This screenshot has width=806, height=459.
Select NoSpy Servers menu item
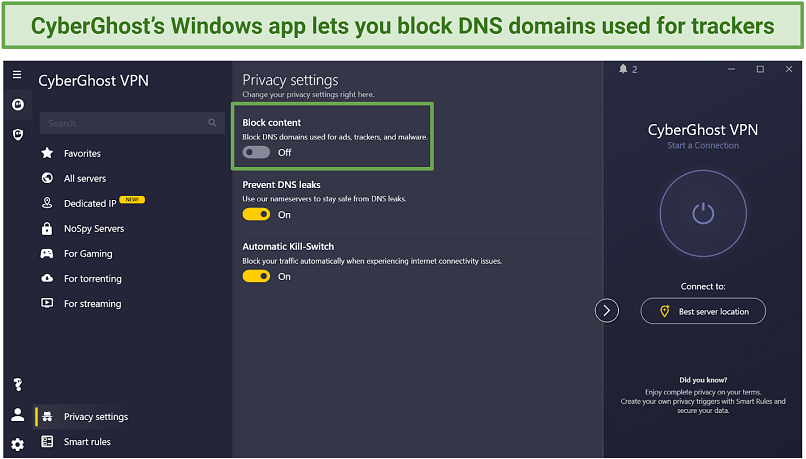point(94,229)
